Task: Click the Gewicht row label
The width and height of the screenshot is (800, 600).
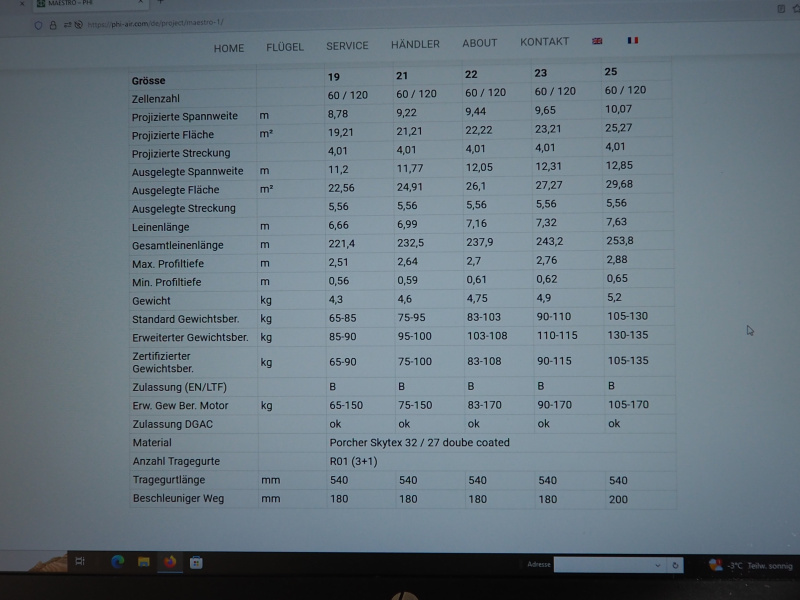Action: pyautogui.click(x=151, y=301)
